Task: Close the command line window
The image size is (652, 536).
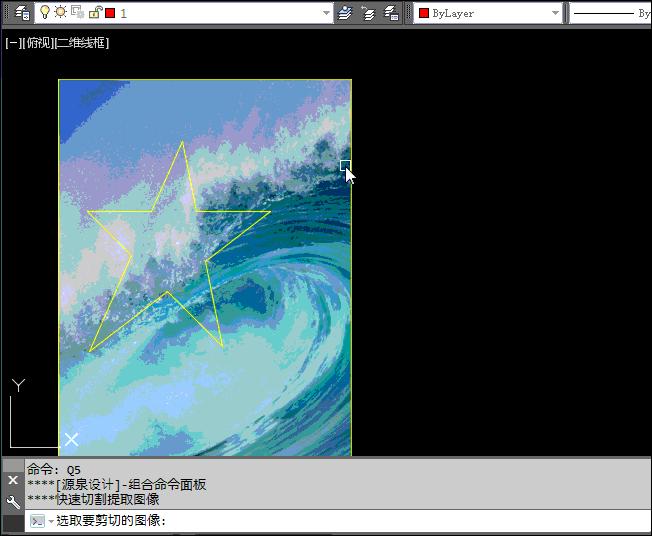Action: (x=13, y=480)
